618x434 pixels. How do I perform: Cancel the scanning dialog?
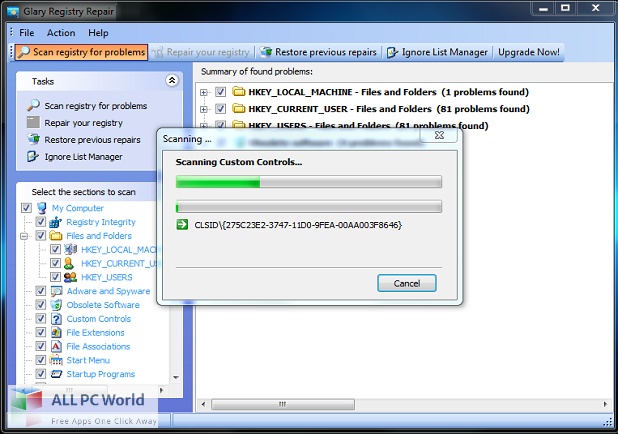(406, 283)
